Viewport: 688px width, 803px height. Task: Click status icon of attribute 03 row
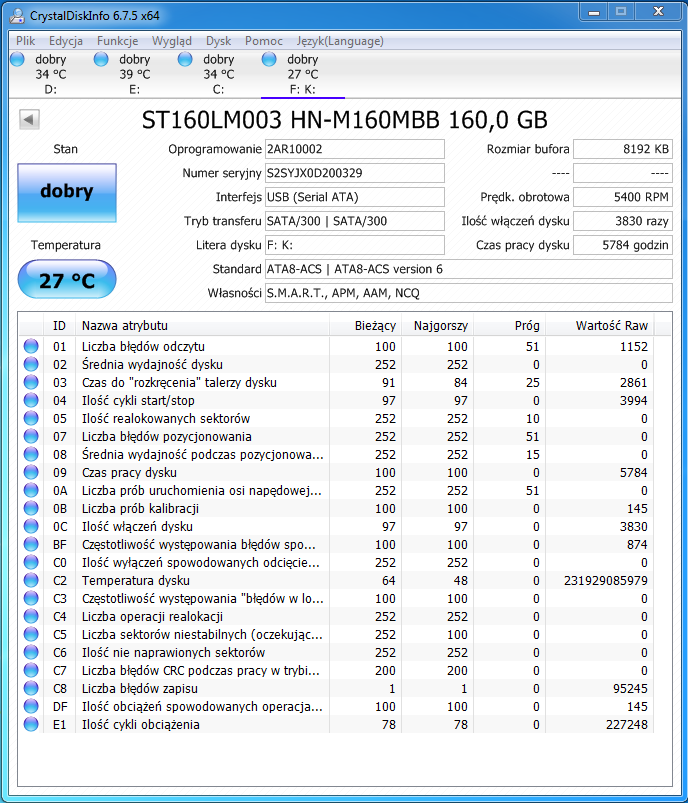click(x=31, y=382)
